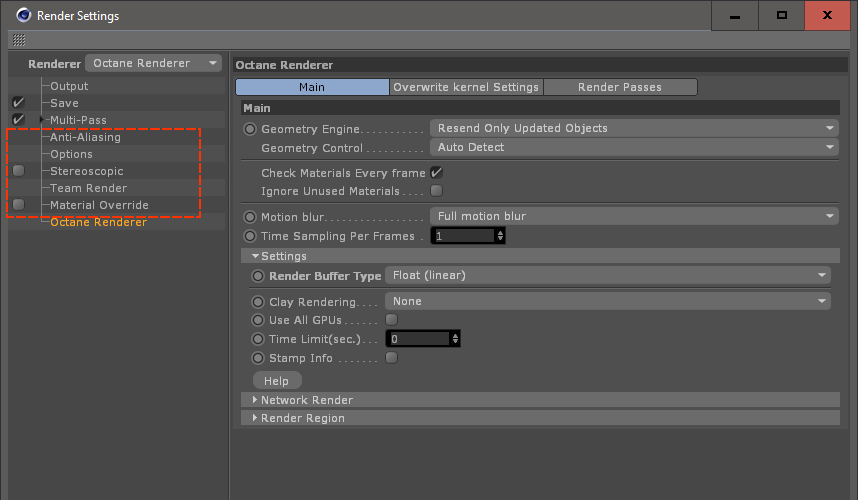Open the Renderer dropdown
Screen dimensions: 858x500
click(x=154, y=63)
